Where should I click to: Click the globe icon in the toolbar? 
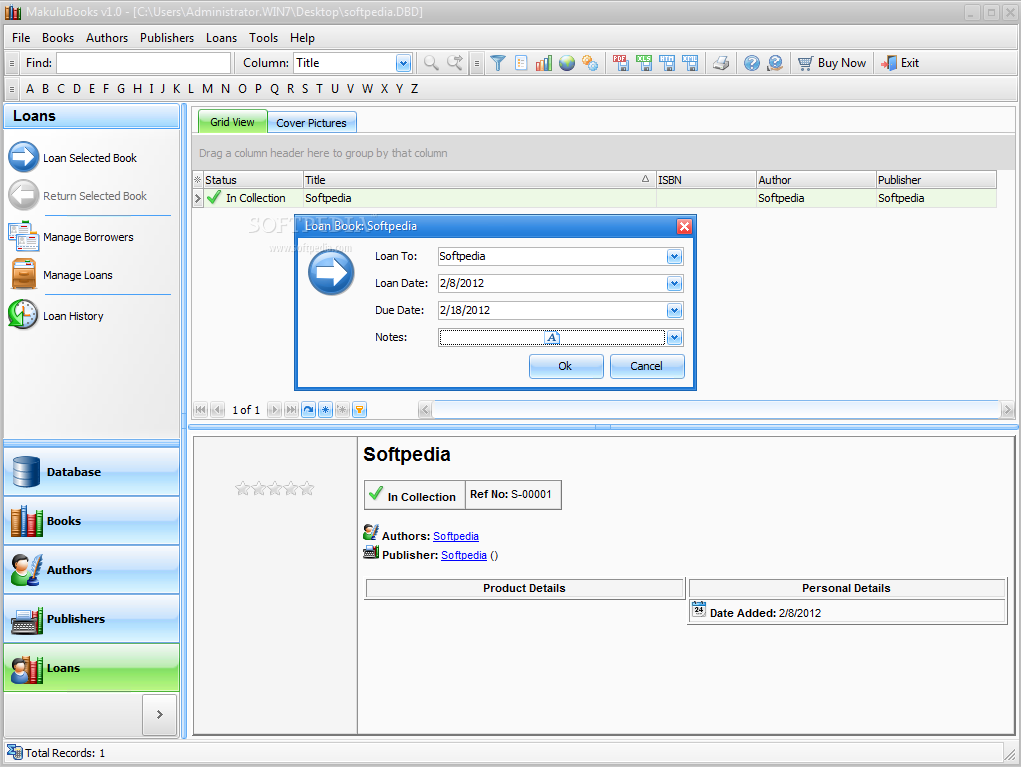point(567,63)
